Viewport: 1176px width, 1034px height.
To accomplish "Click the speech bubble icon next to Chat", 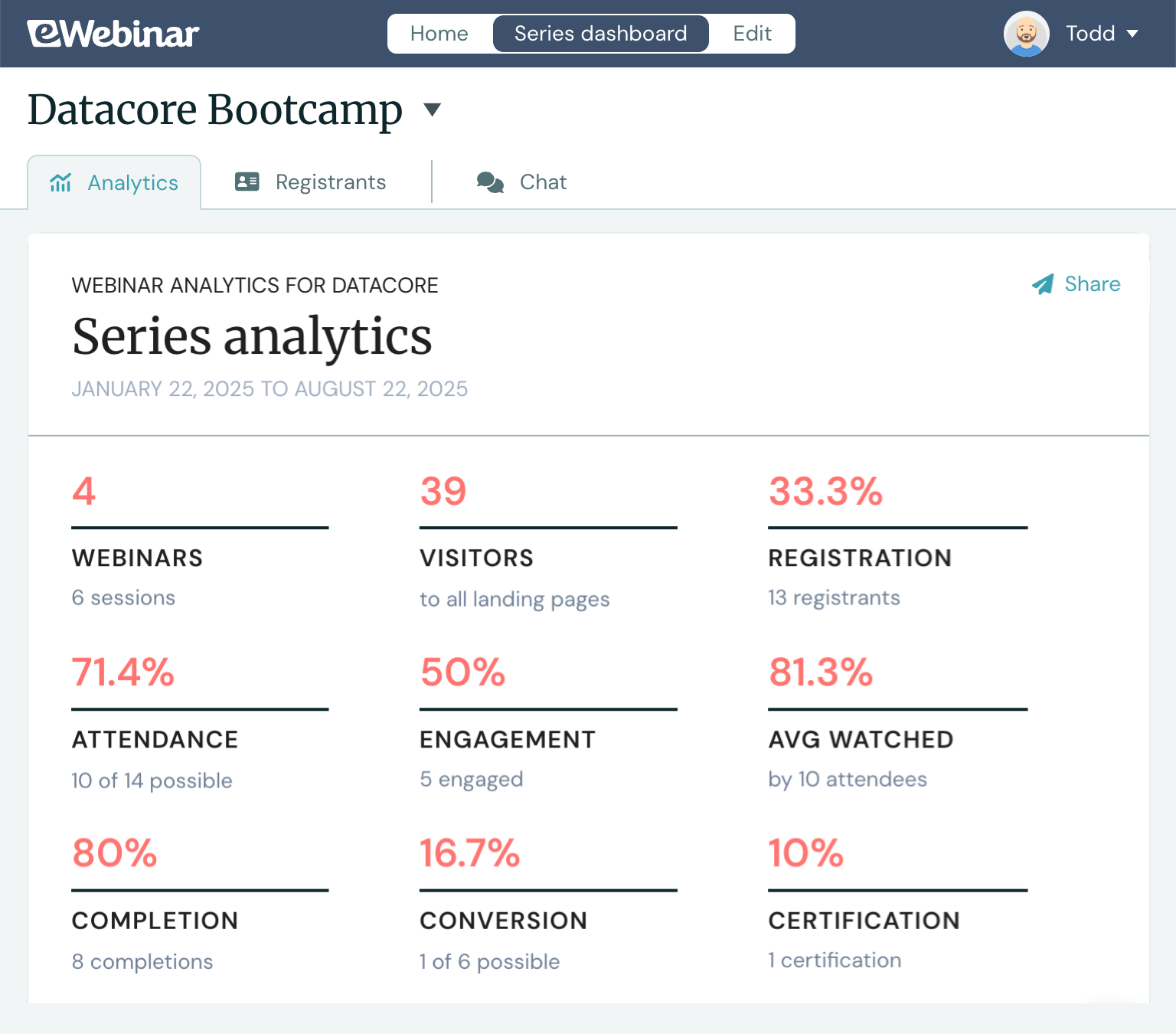I will pyautogui.click(x=490, y=182).
